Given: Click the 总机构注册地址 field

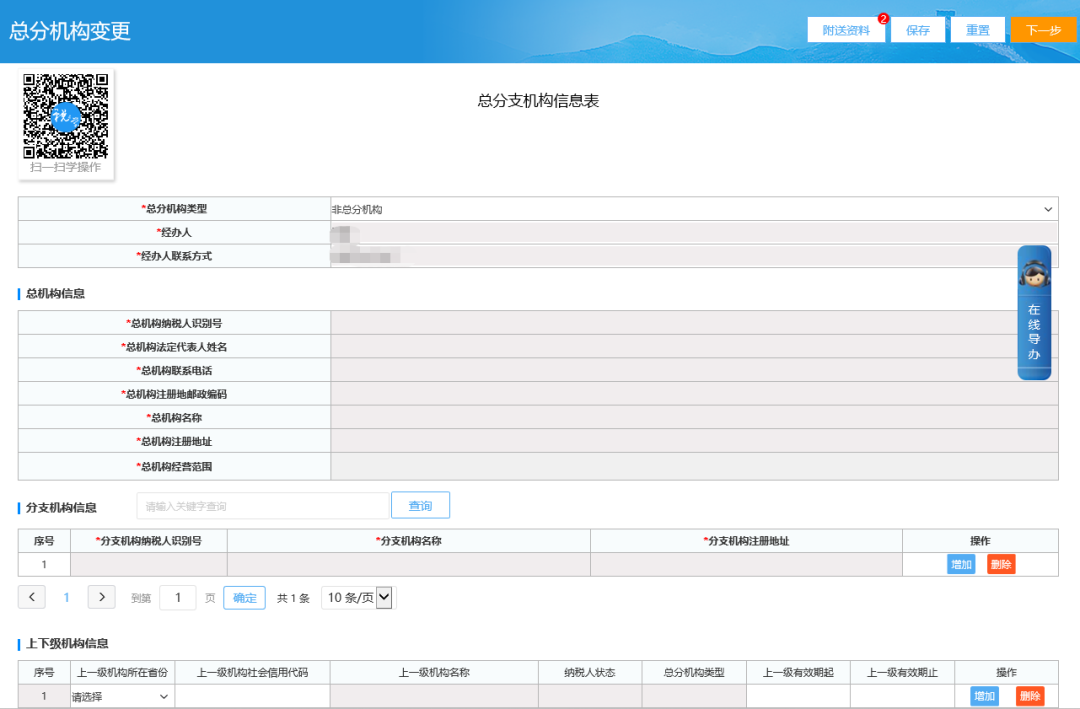Looking at the screenshot, I should [694, 441].
